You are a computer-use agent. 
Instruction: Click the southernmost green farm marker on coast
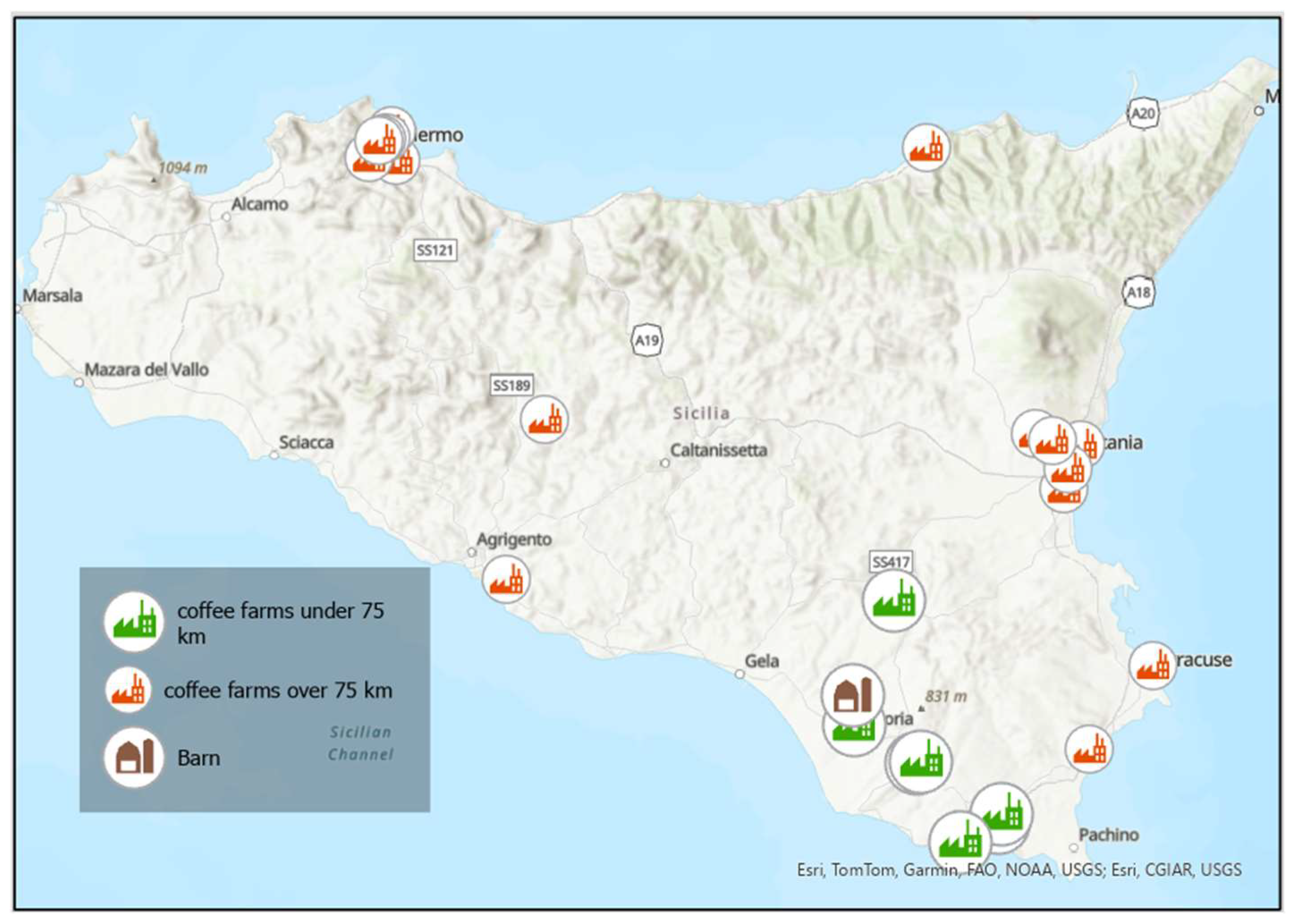pos(960,842)
